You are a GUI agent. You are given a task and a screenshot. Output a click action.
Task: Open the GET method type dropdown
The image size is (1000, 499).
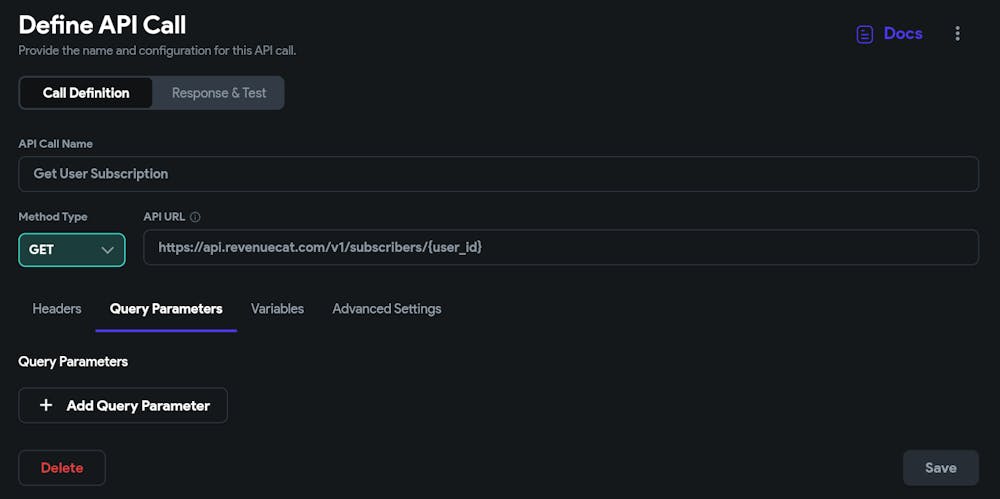[x=71, y=250]
